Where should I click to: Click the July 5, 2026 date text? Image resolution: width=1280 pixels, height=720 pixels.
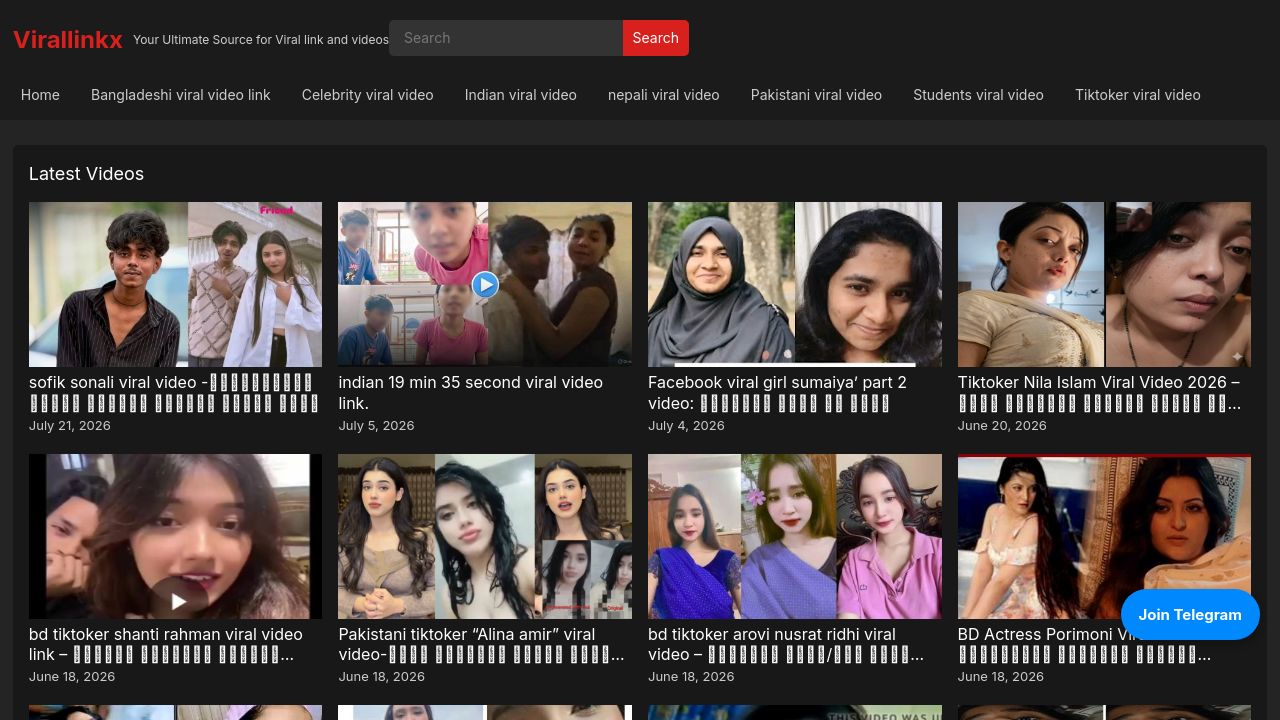click(376, 425)
